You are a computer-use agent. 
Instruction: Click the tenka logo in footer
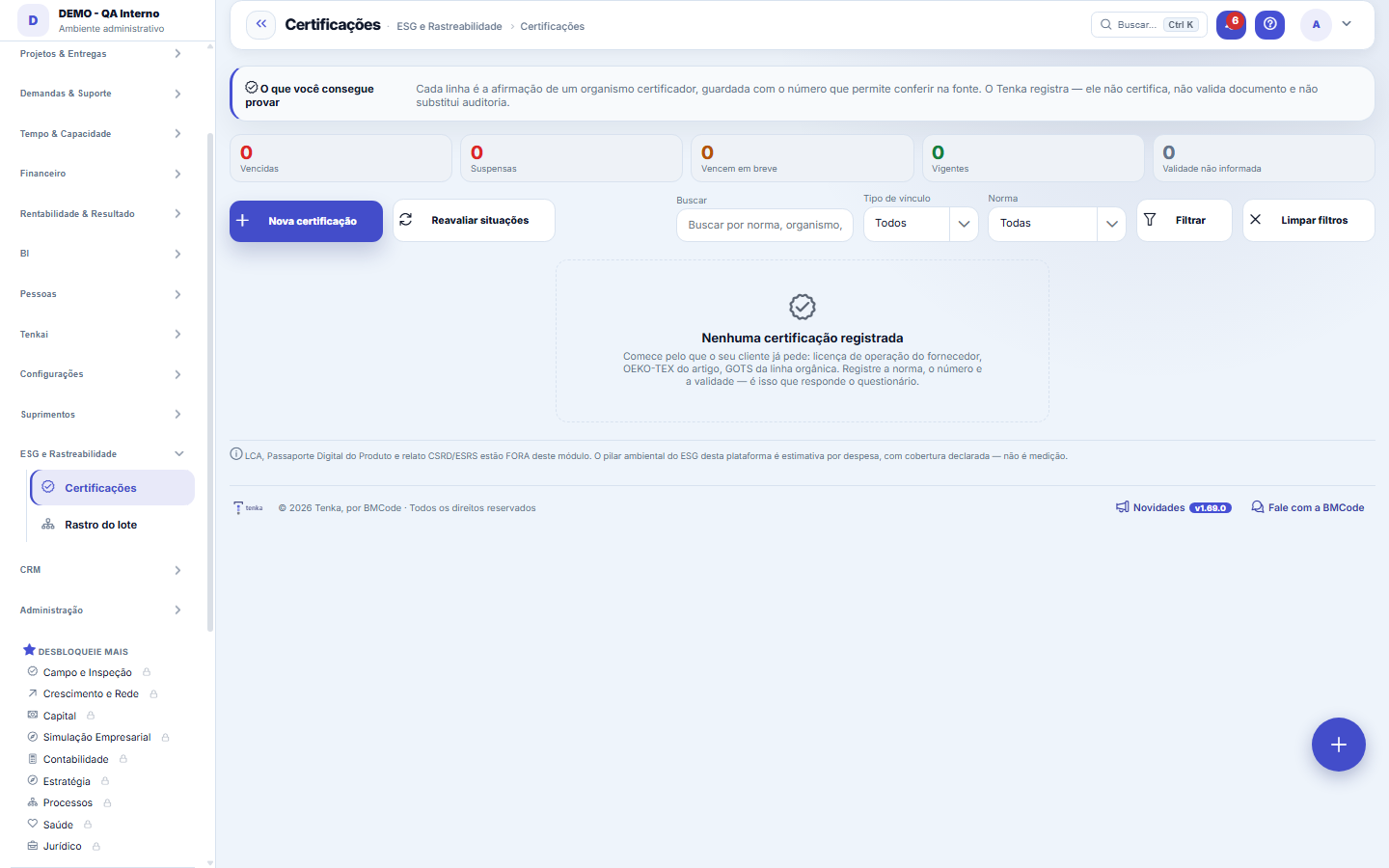coord(249,507)
